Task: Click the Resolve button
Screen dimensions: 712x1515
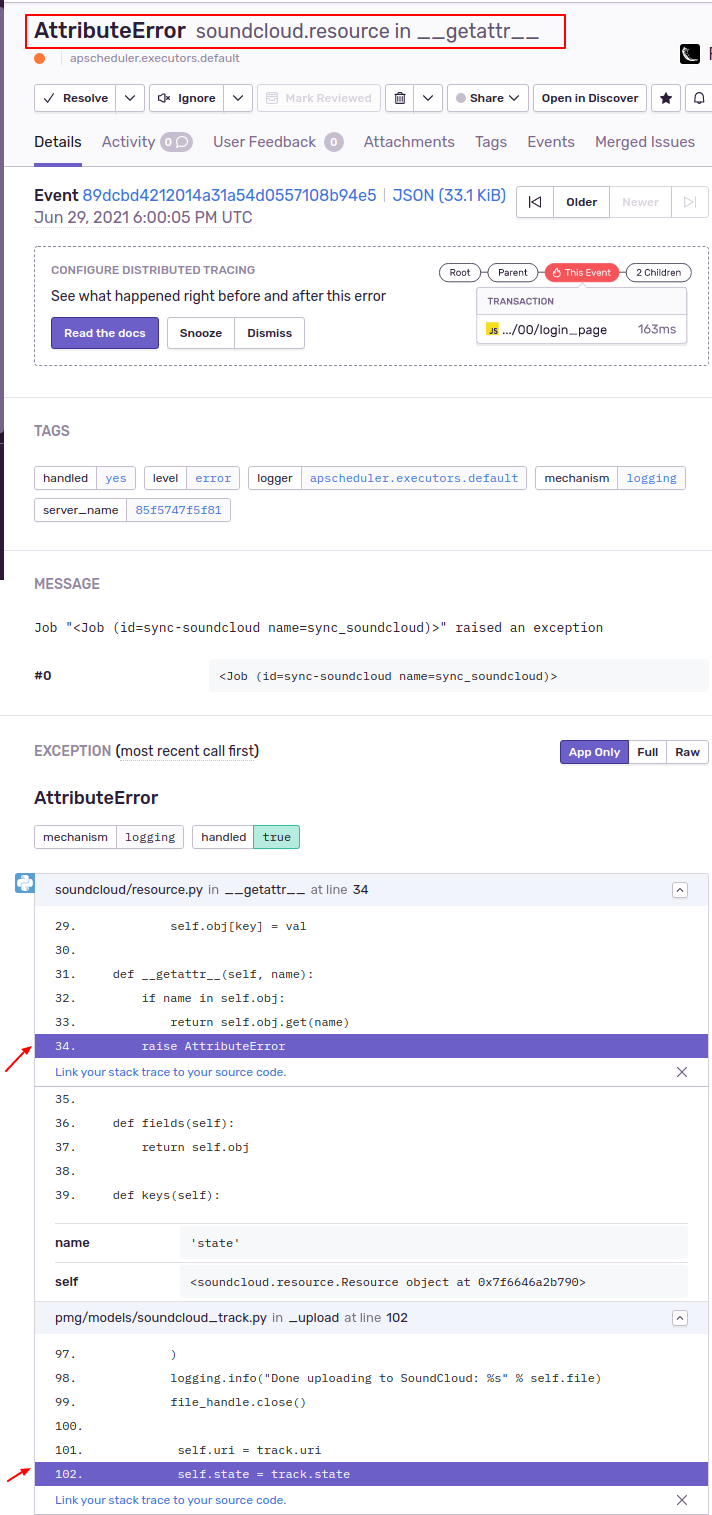Action: [75, 98]
